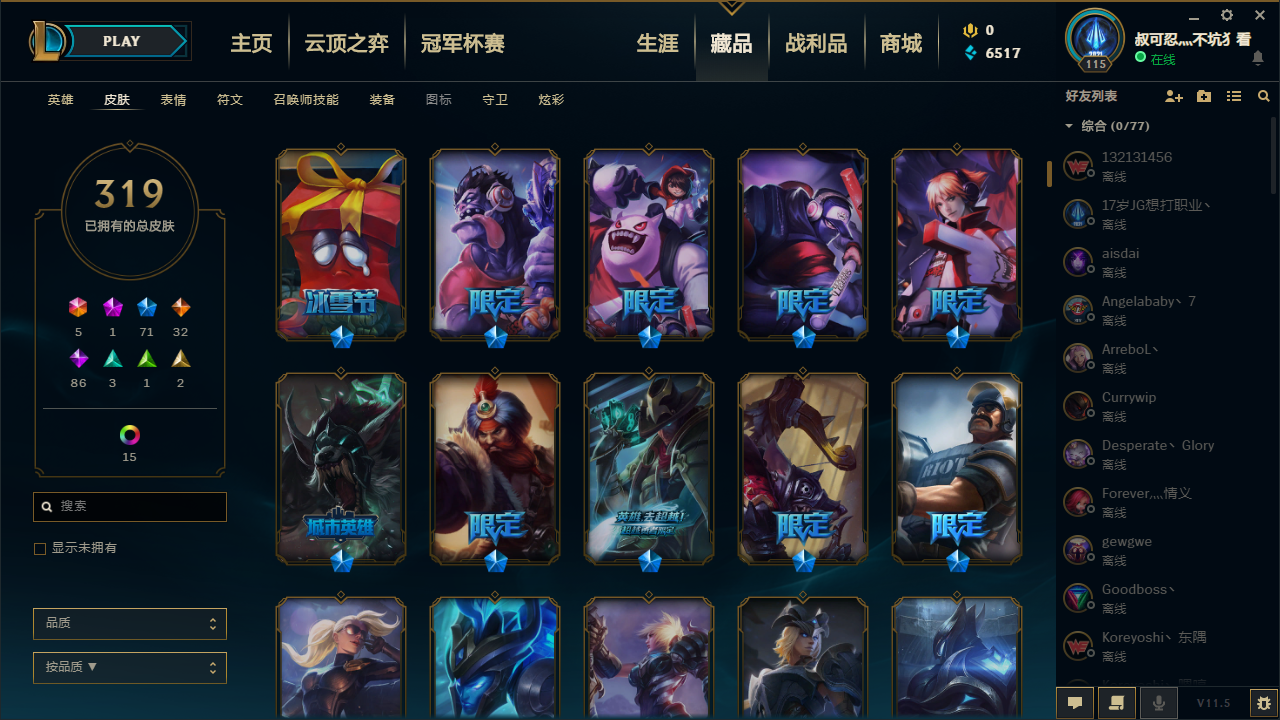Open the 战利品 menu
The height and width of the screenshot is (720, 1280).
(x=816, y=43)
